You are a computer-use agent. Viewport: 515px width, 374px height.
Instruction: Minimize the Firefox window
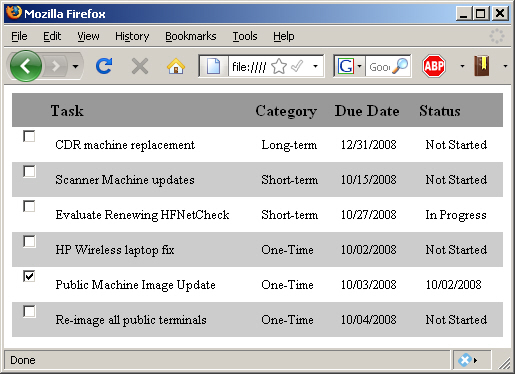point(464,13)
